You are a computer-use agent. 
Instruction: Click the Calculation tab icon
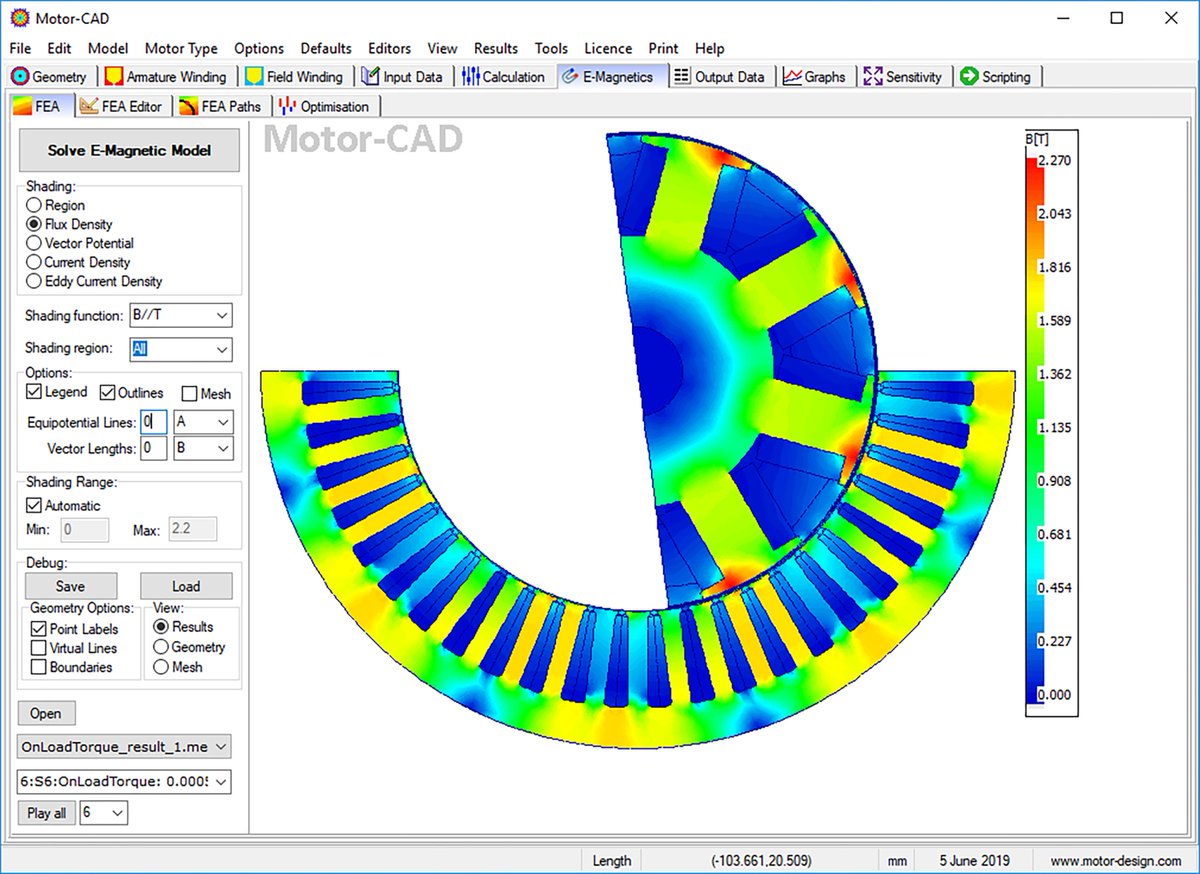470,77
